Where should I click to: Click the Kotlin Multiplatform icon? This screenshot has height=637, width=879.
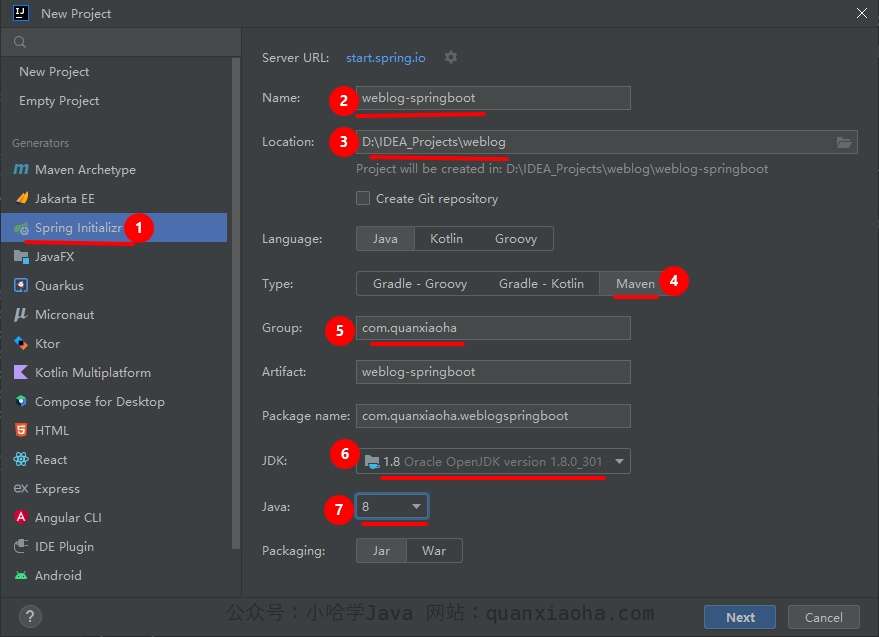click(x=21, y=372)
